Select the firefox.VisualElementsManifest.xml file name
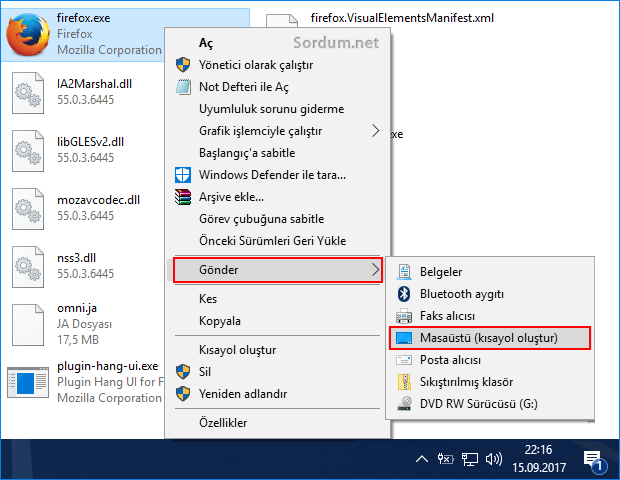Image resolution: width=620 pixels, height=480 pixels. click(x=402, y=18)
